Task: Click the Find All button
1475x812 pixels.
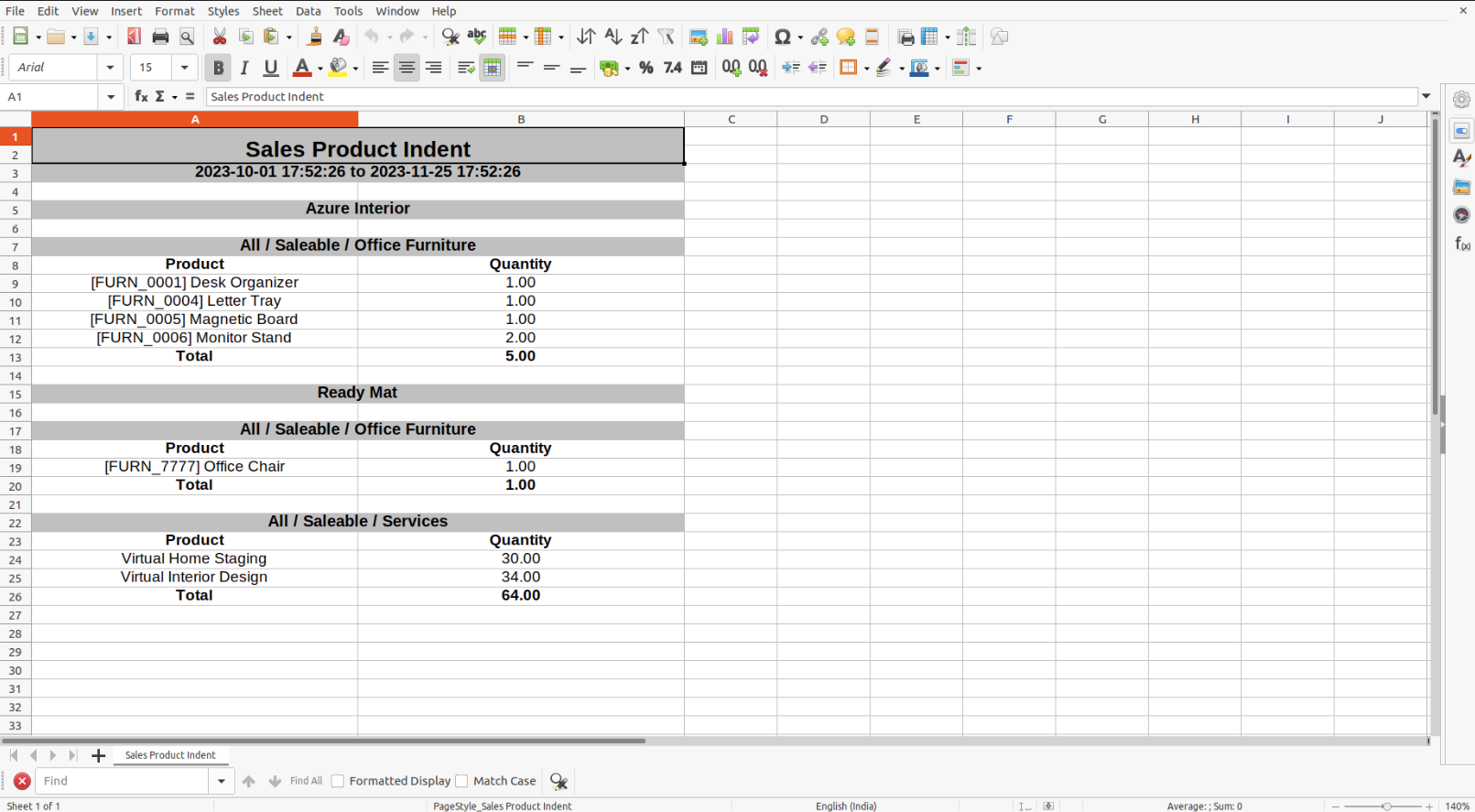Action: point(306,781)
